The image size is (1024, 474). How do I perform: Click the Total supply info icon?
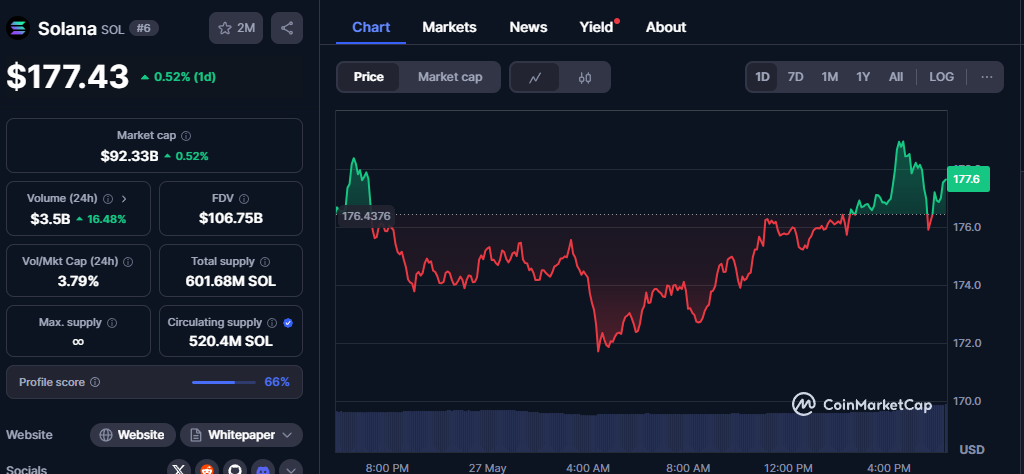coord(264,262)
